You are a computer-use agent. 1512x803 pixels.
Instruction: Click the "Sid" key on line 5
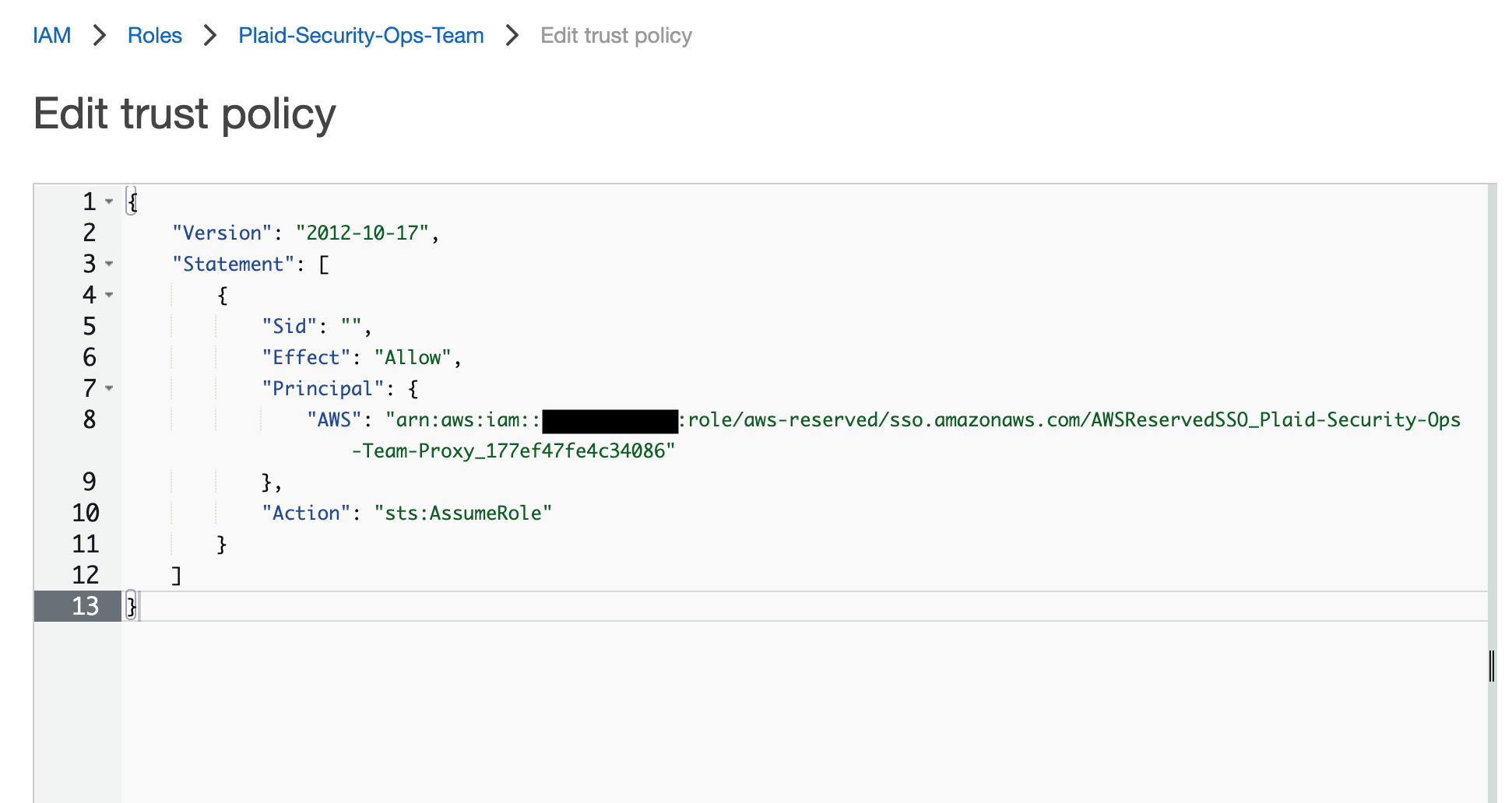point(289,326)
